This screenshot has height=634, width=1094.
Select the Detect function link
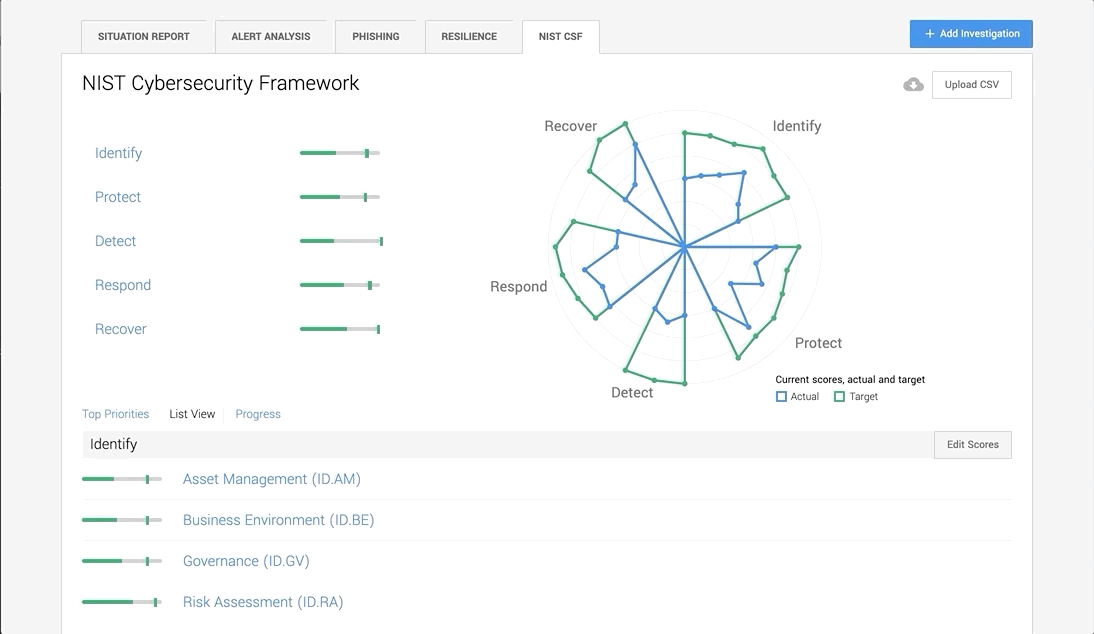(115, 241)
